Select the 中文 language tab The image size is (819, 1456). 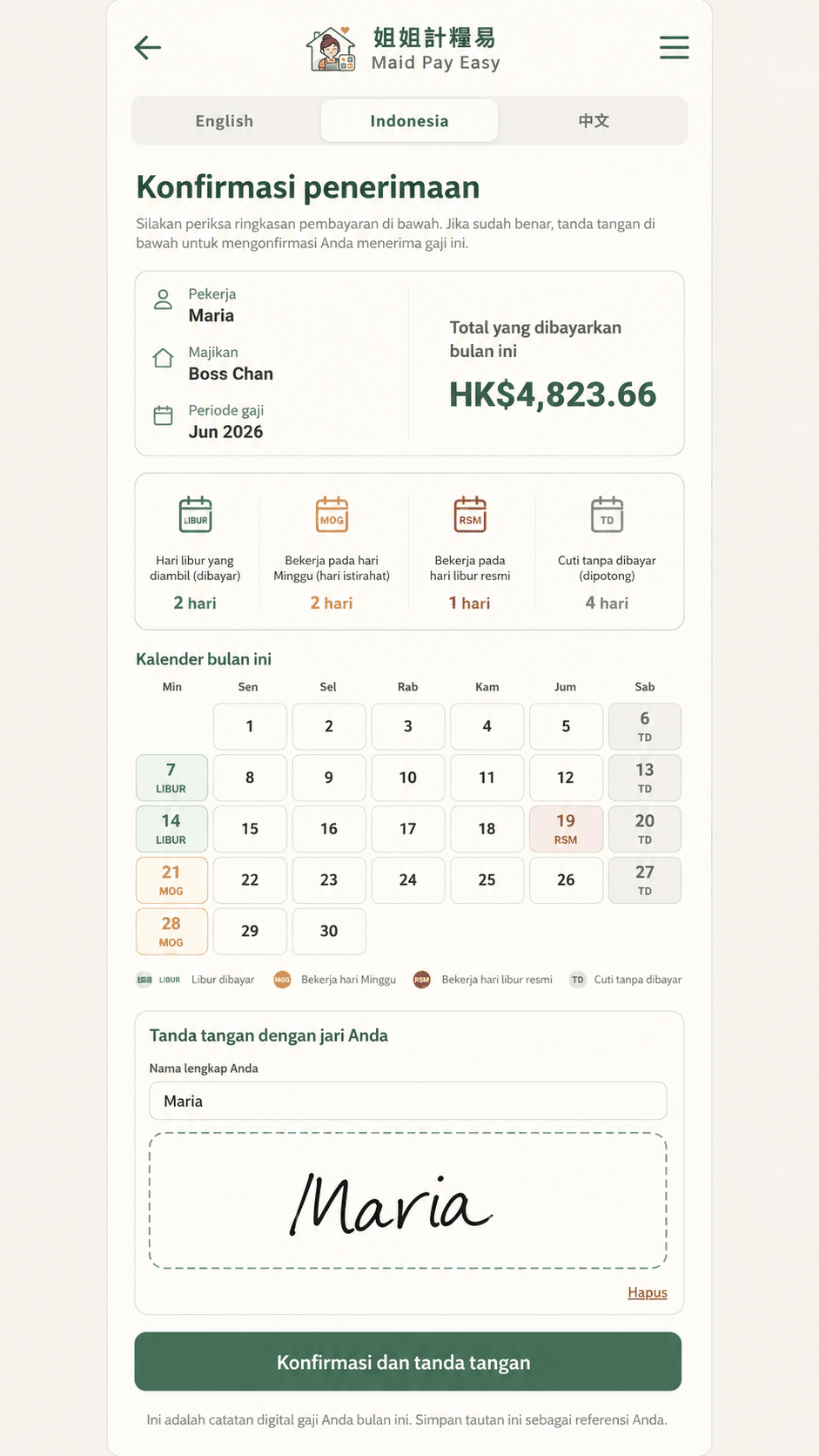[x=594, y=121]
